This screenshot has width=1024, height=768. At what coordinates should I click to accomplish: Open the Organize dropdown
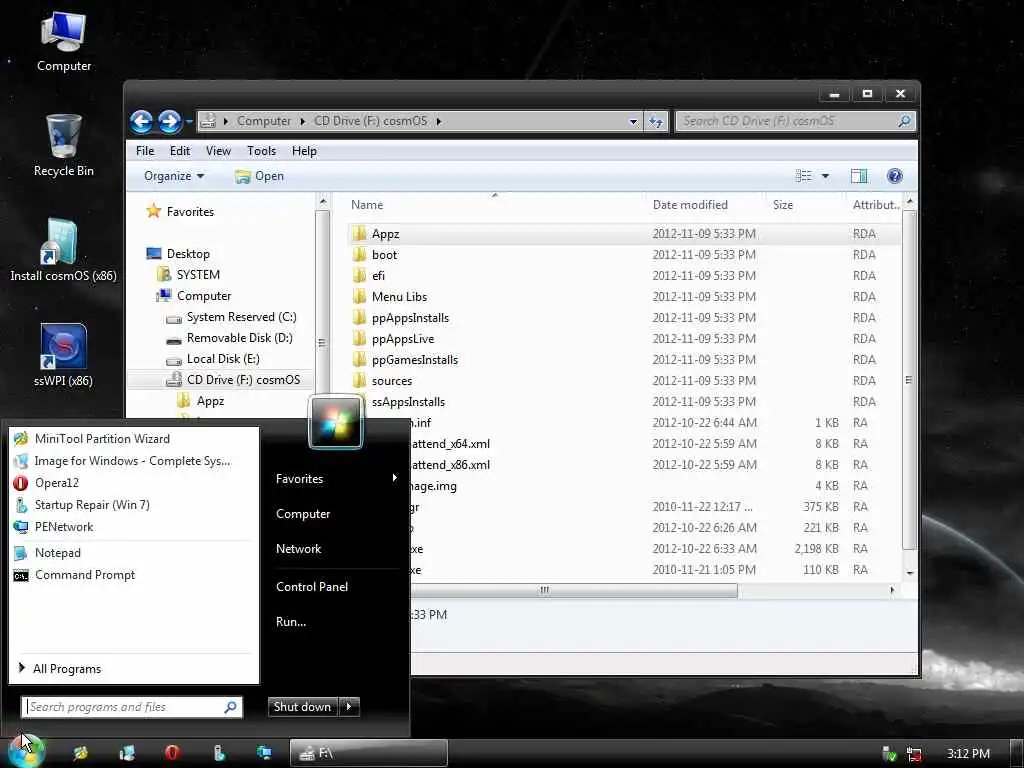174,176
